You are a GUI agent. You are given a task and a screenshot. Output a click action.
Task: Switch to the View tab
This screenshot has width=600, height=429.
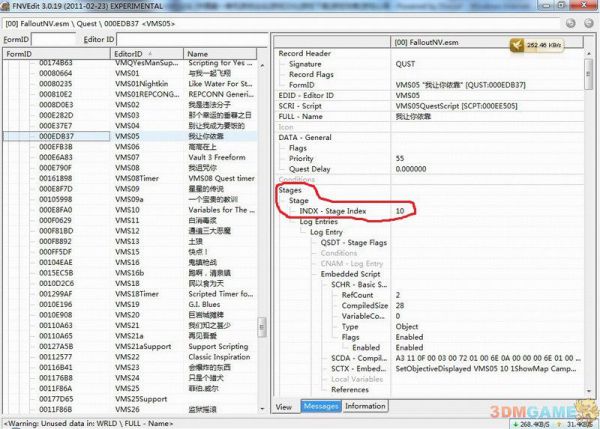click(284, 407)
